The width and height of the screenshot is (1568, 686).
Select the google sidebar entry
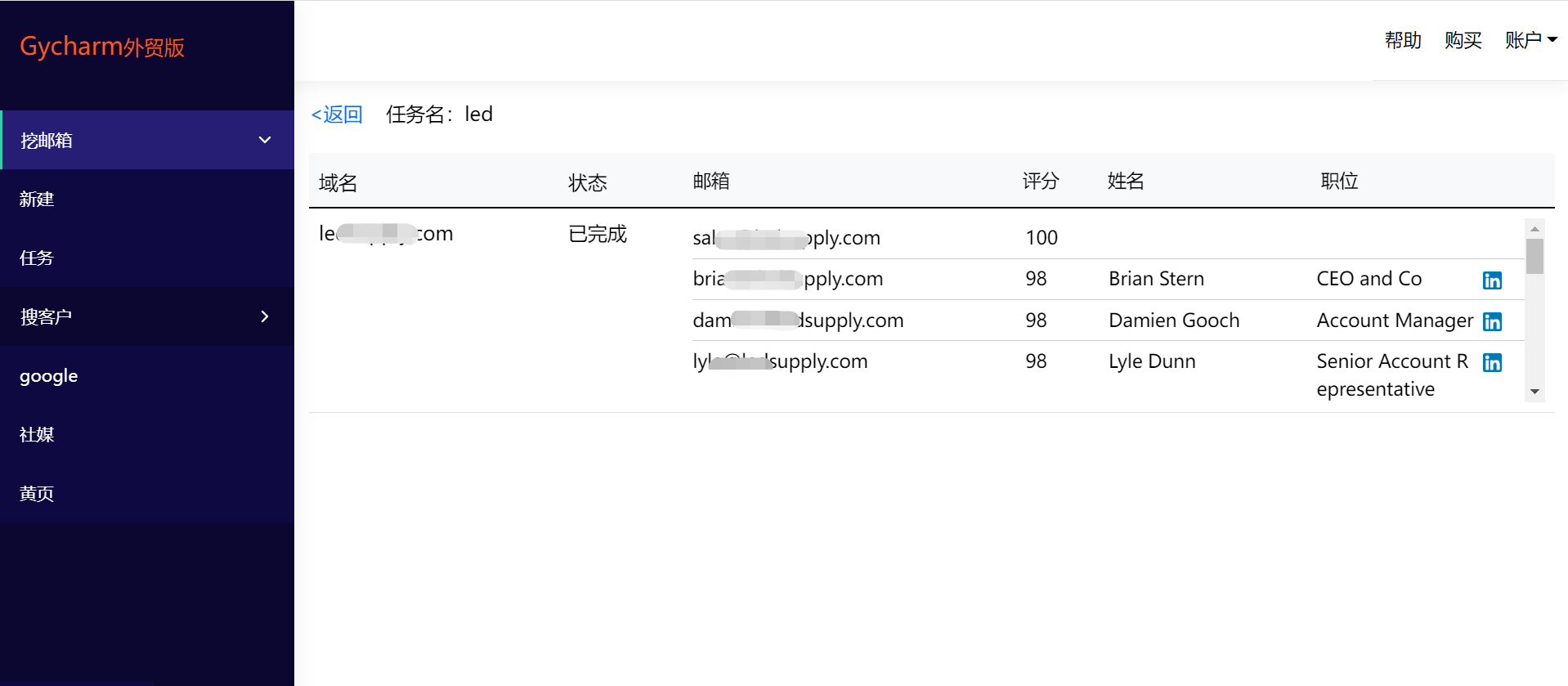147,375
